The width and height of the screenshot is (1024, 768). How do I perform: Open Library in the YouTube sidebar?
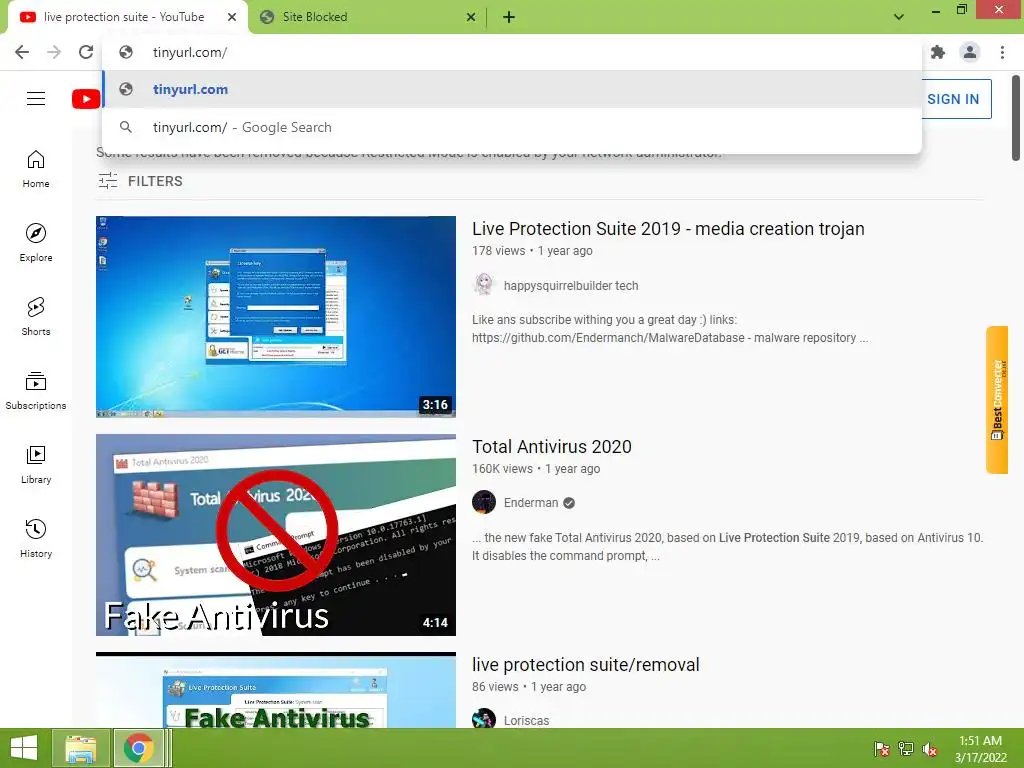tap(36, 464)
